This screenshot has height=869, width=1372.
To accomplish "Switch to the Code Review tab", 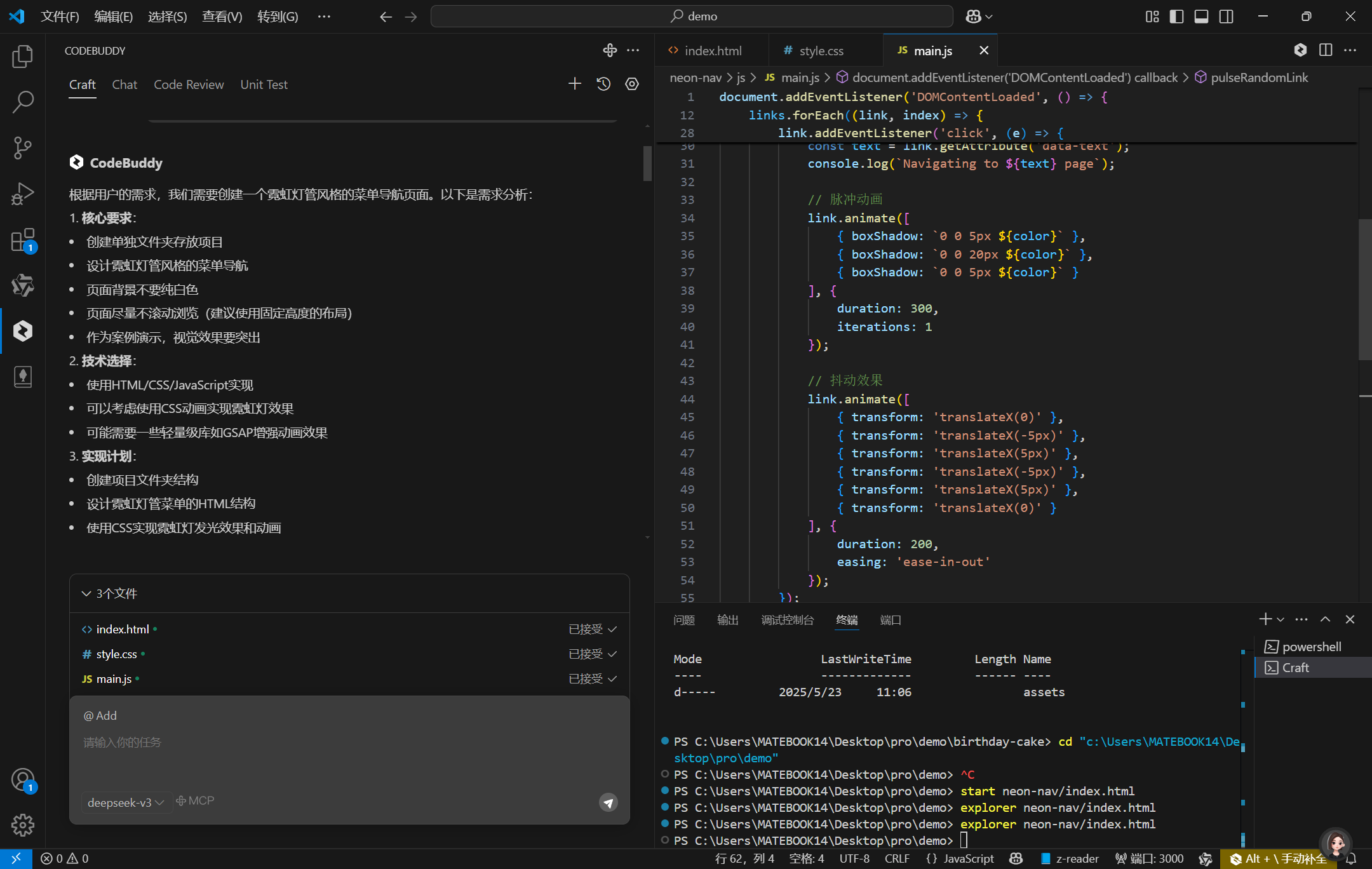I will tap(189, 84).
